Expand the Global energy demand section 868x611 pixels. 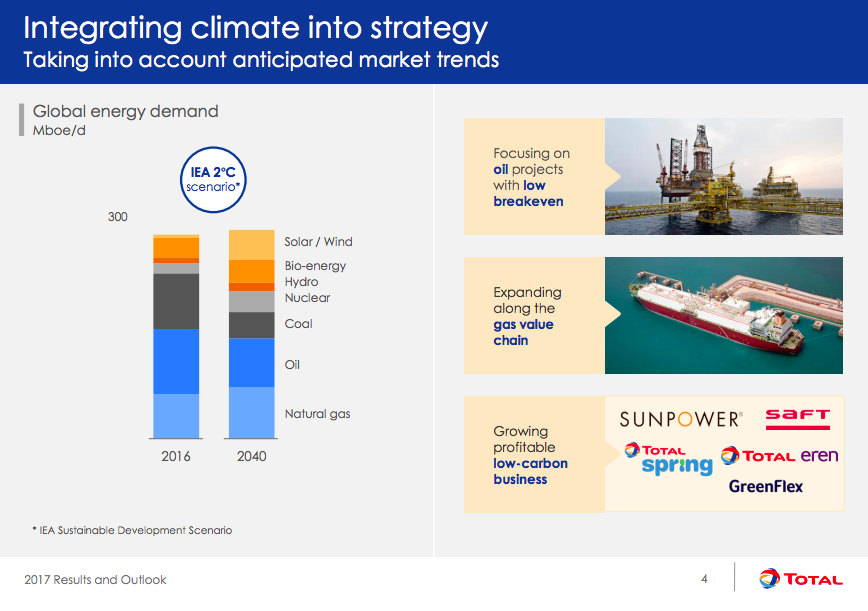point(124,111)
